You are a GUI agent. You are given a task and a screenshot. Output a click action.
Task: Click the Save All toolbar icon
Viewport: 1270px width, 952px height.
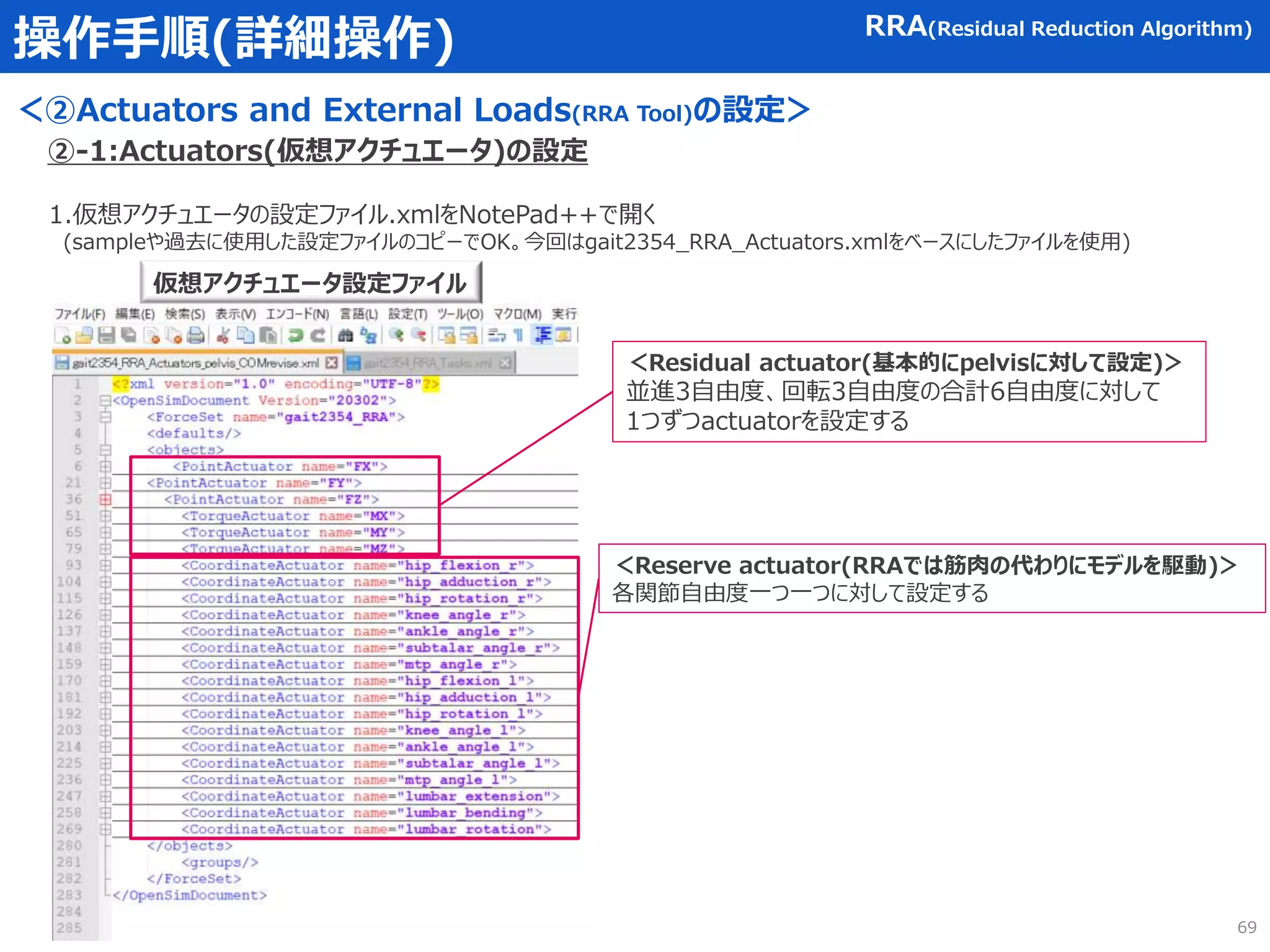pyautogui.click(x=128, y=335)
